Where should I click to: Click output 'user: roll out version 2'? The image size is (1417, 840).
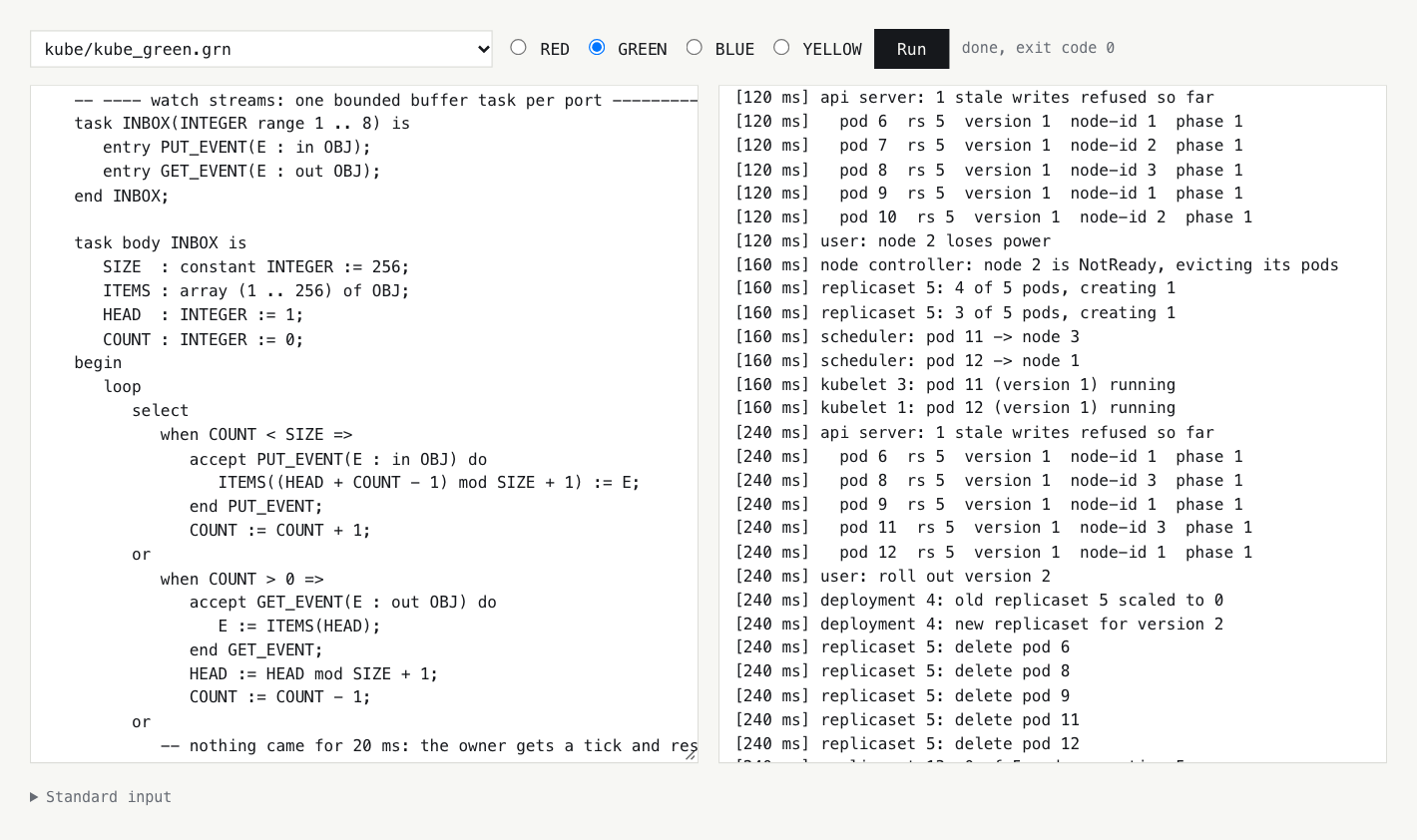[893, 577]
